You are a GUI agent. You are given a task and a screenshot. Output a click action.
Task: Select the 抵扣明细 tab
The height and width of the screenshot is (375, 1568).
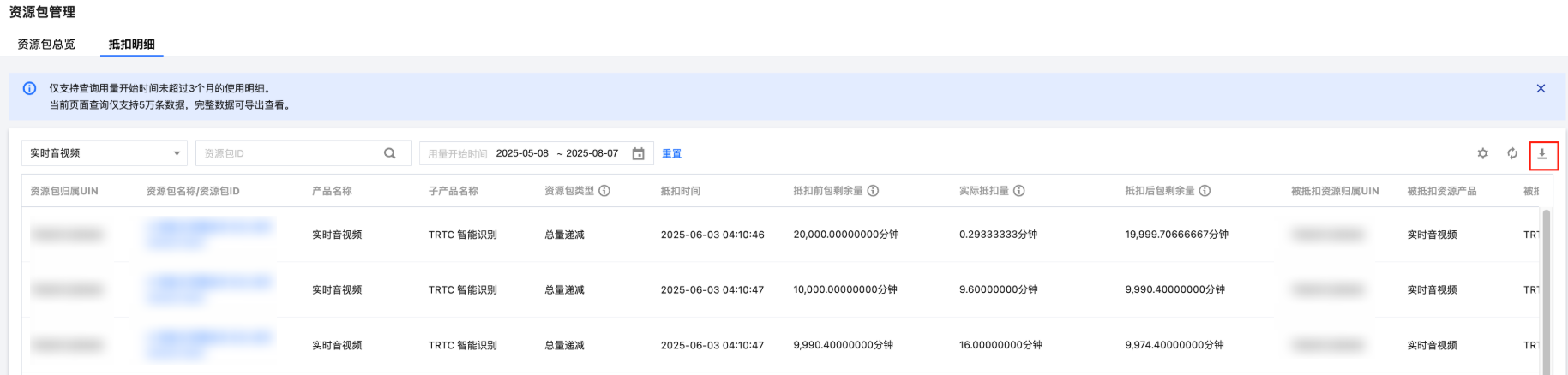point(131,45)
